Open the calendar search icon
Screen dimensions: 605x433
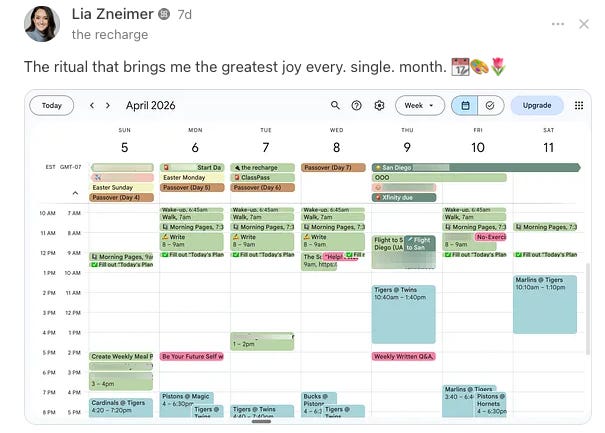[335, 105]
